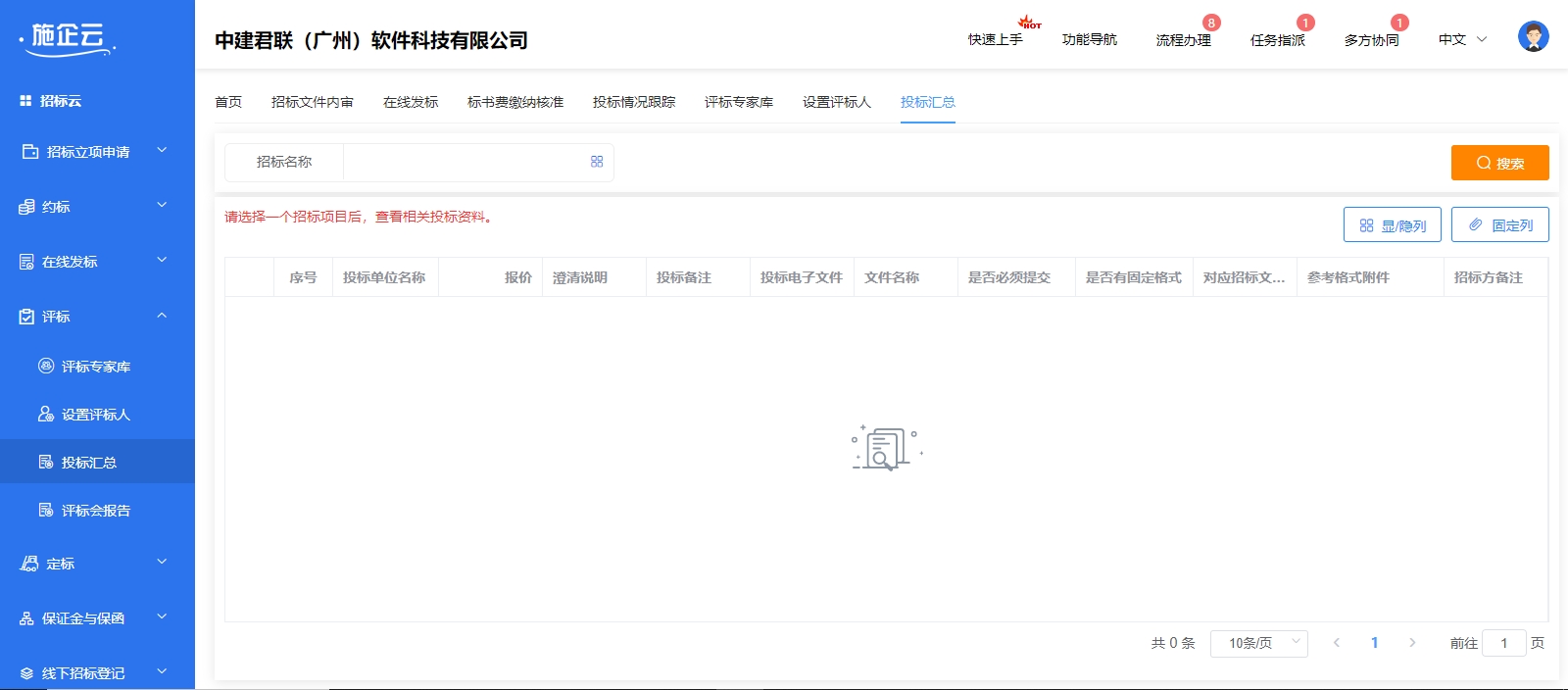Open 流程办理 with notification badge
The width and height of the screenshot is (1568, 690).
click(x=1183, y=39)
